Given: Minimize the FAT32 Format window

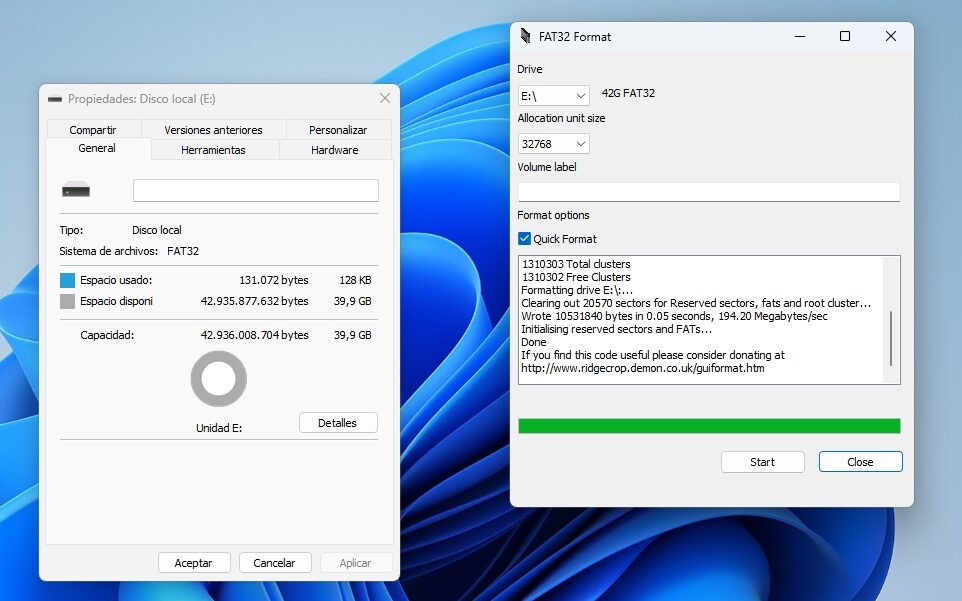Looking at the screenshot, I should click(x=800, y=36).
